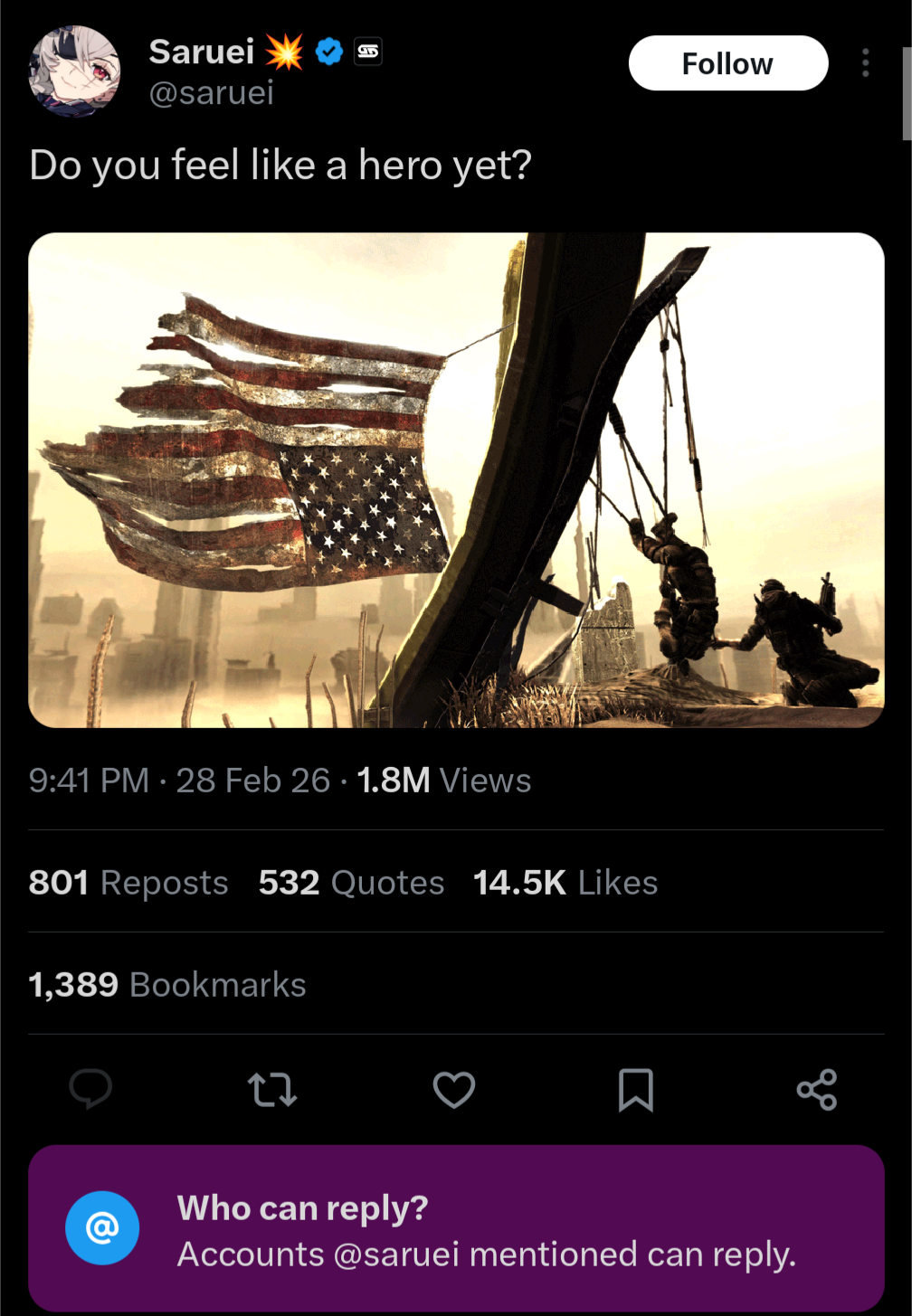Click the blue @ icon in the reply notice
912x1316 pixels.
pos(102,1228)
